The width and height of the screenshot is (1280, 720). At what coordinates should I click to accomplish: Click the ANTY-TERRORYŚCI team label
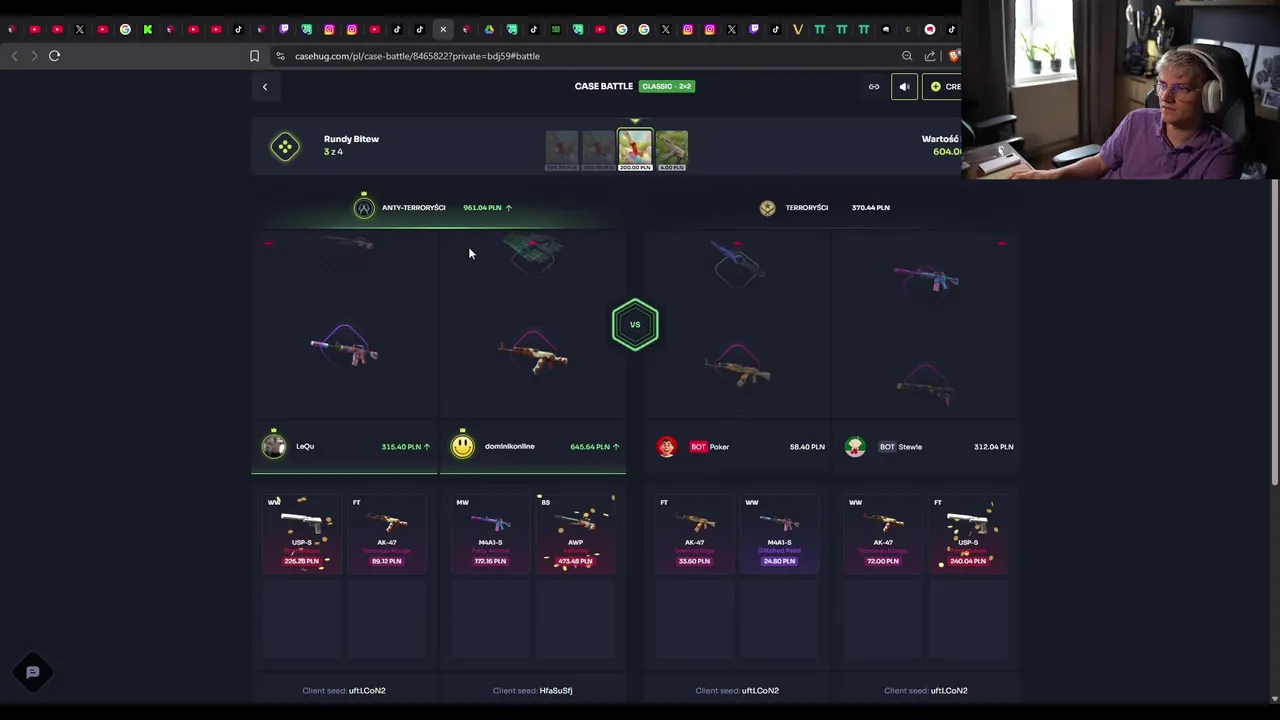(x=414, y=208)
